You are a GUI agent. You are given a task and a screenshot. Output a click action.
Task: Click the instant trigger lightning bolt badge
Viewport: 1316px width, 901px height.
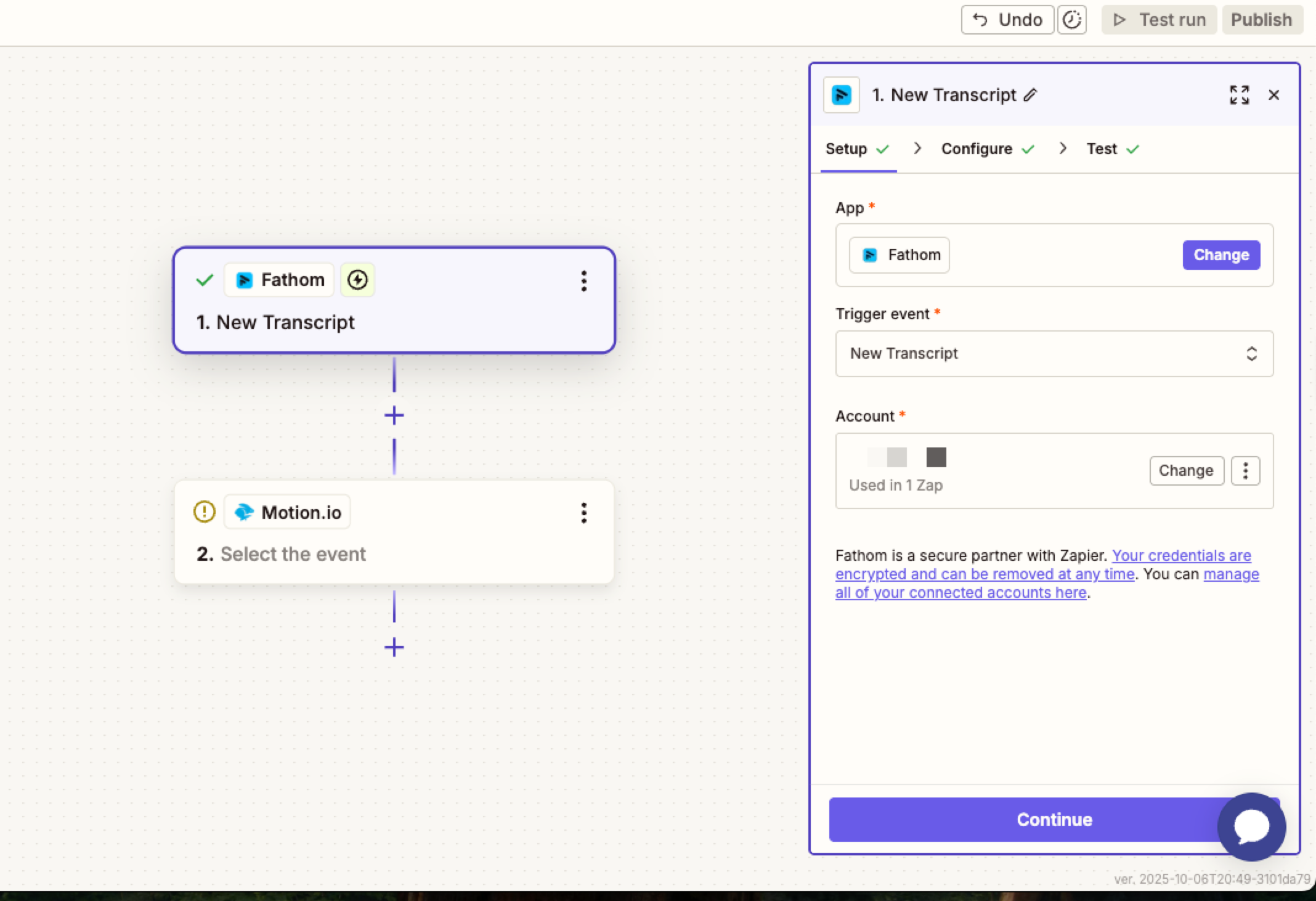tap(357, 280)
